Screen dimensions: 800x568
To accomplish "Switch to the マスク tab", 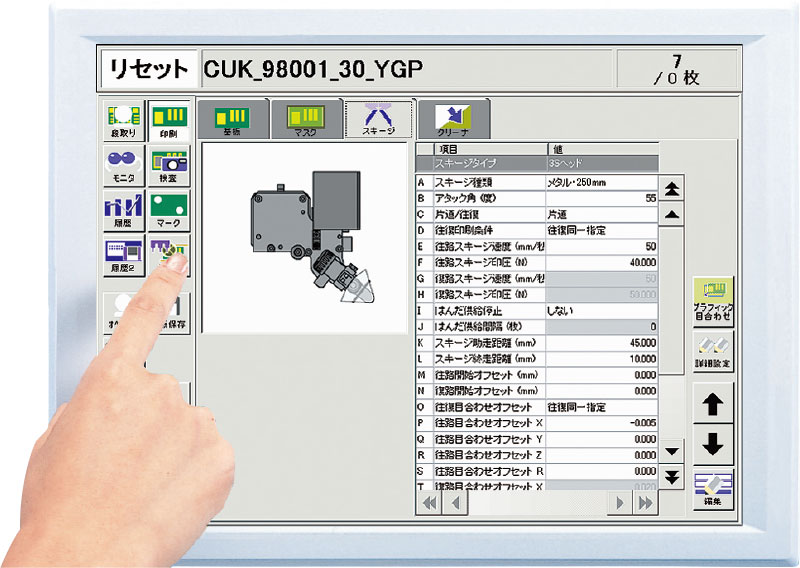I will (x=304, y=120).
